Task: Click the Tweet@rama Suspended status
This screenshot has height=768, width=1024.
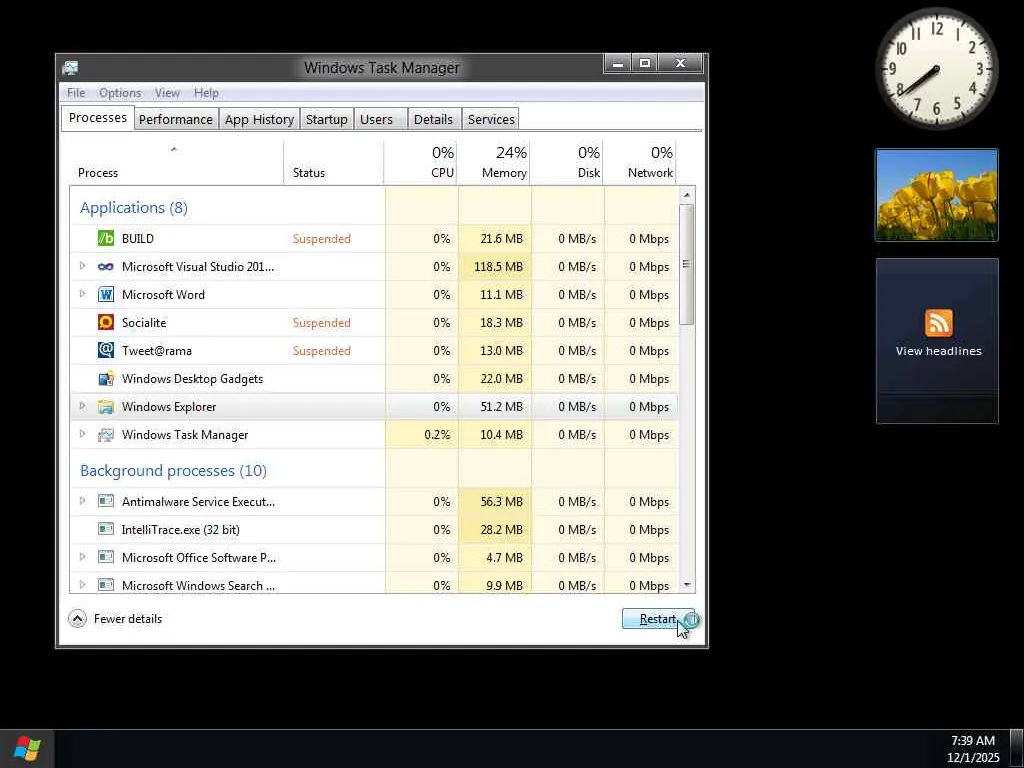Action: [x=321, y=351]
